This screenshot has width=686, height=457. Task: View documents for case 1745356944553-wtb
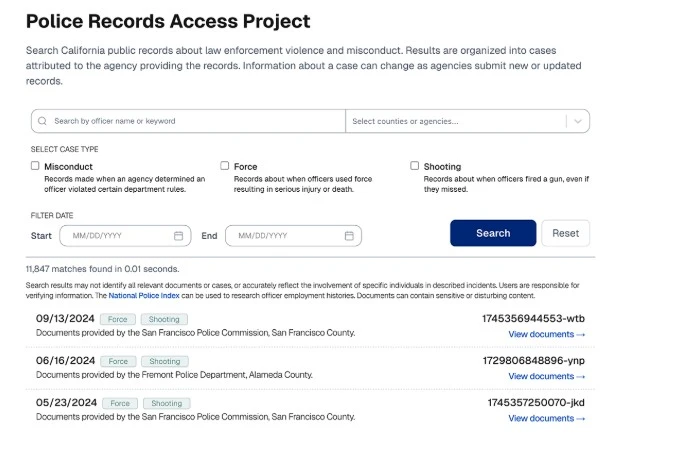point(546,334)
